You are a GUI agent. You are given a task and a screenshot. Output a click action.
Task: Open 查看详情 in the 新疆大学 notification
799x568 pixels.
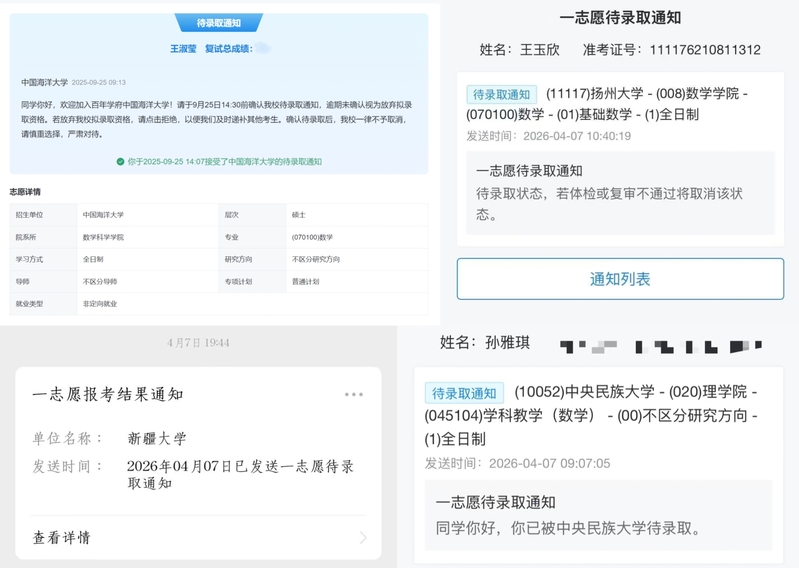pos(199,537)
